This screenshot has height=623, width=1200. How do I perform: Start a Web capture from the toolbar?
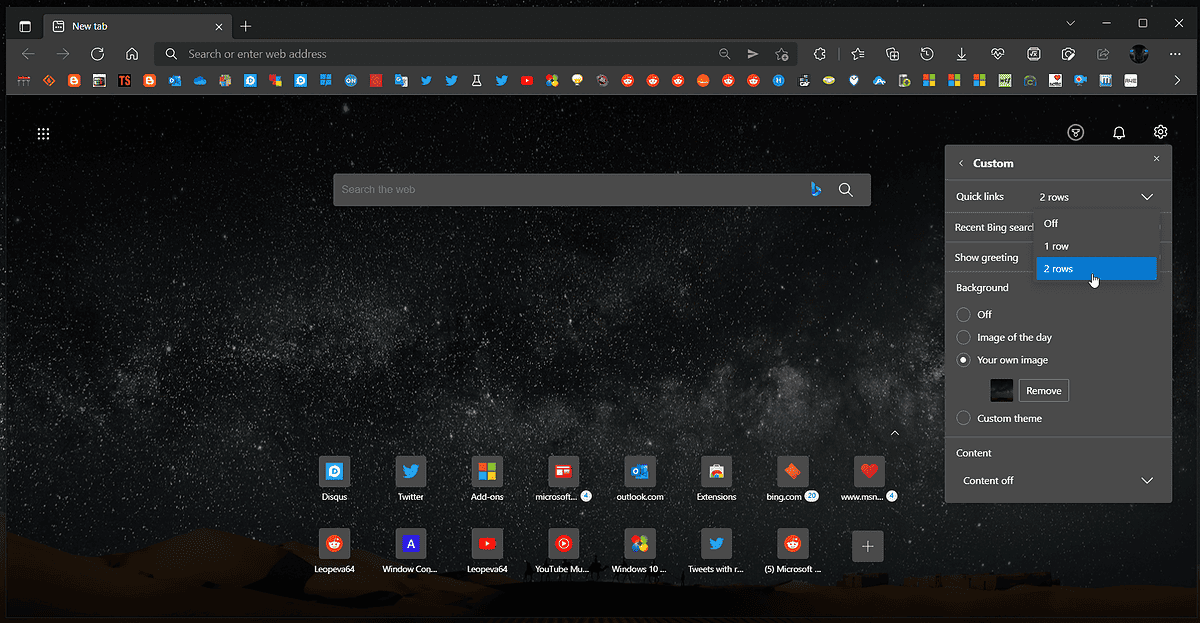pyautogui.click(x=1068, y=53)
